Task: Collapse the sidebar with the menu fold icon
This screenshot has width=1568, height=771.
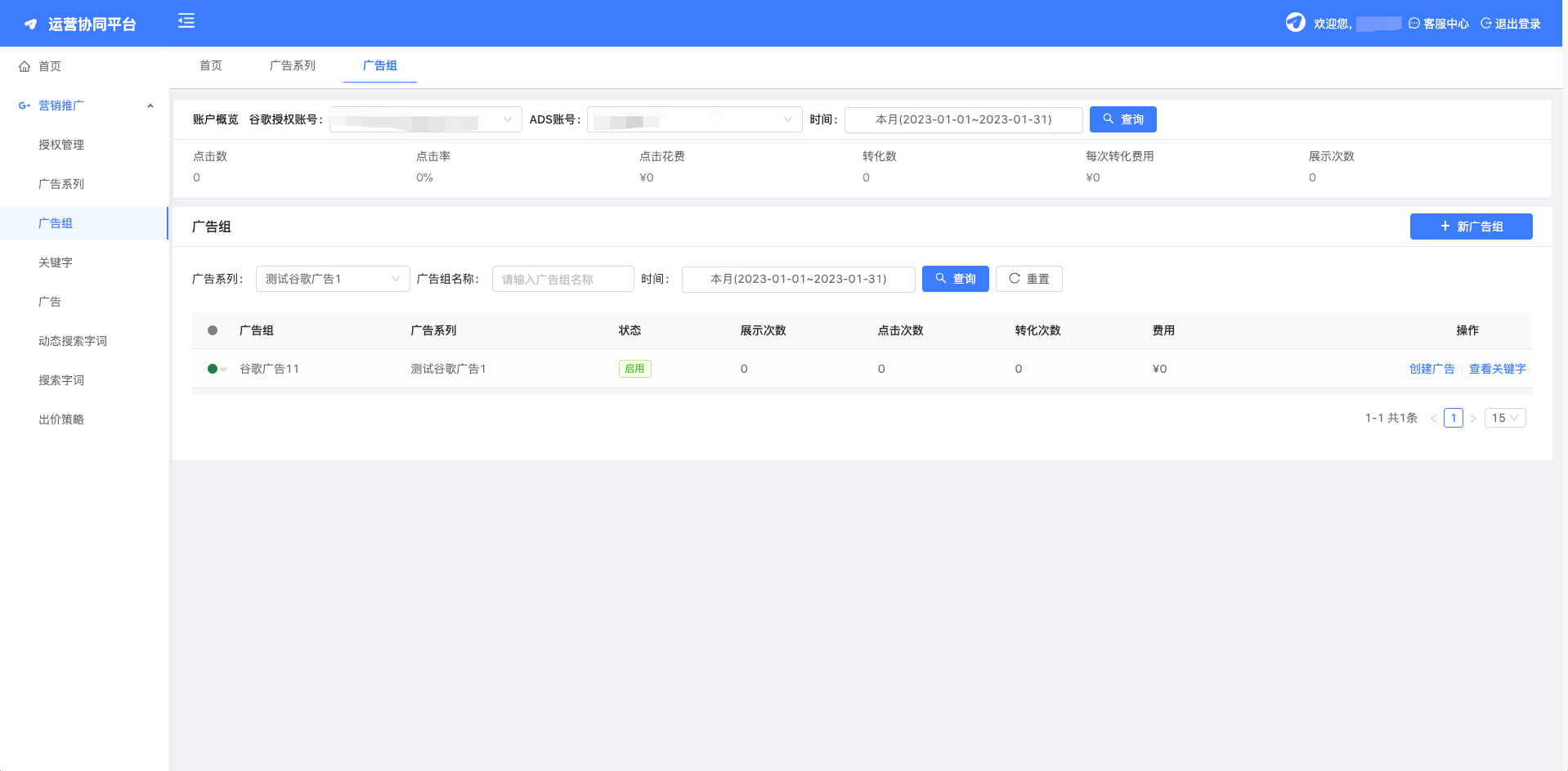Action: (x=186, y=21)
